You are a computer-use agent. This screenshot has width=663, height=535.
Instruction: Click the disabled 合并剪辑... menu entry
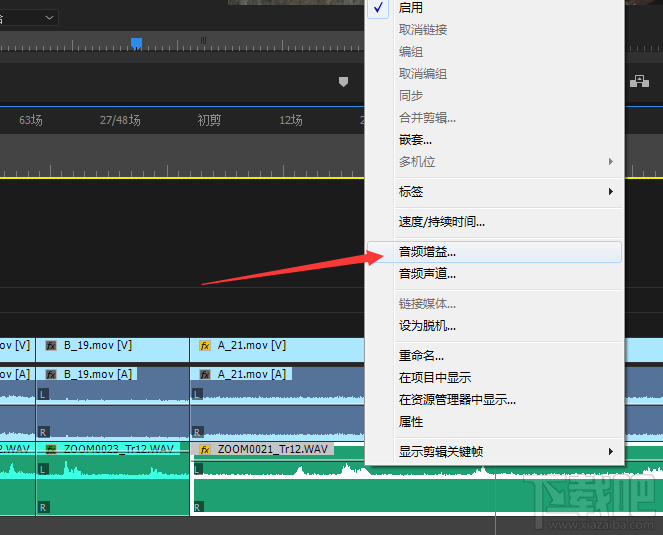(x=495, y=118)
